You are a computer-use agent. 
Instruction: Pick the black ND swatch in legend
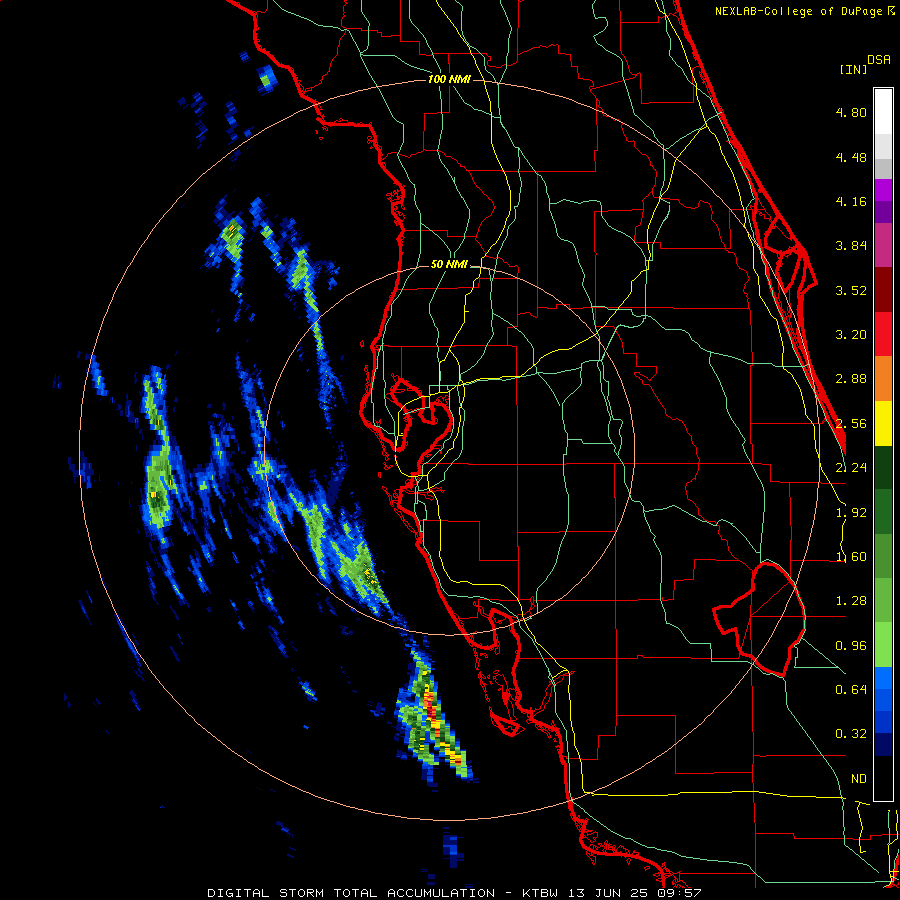[883, 778]
